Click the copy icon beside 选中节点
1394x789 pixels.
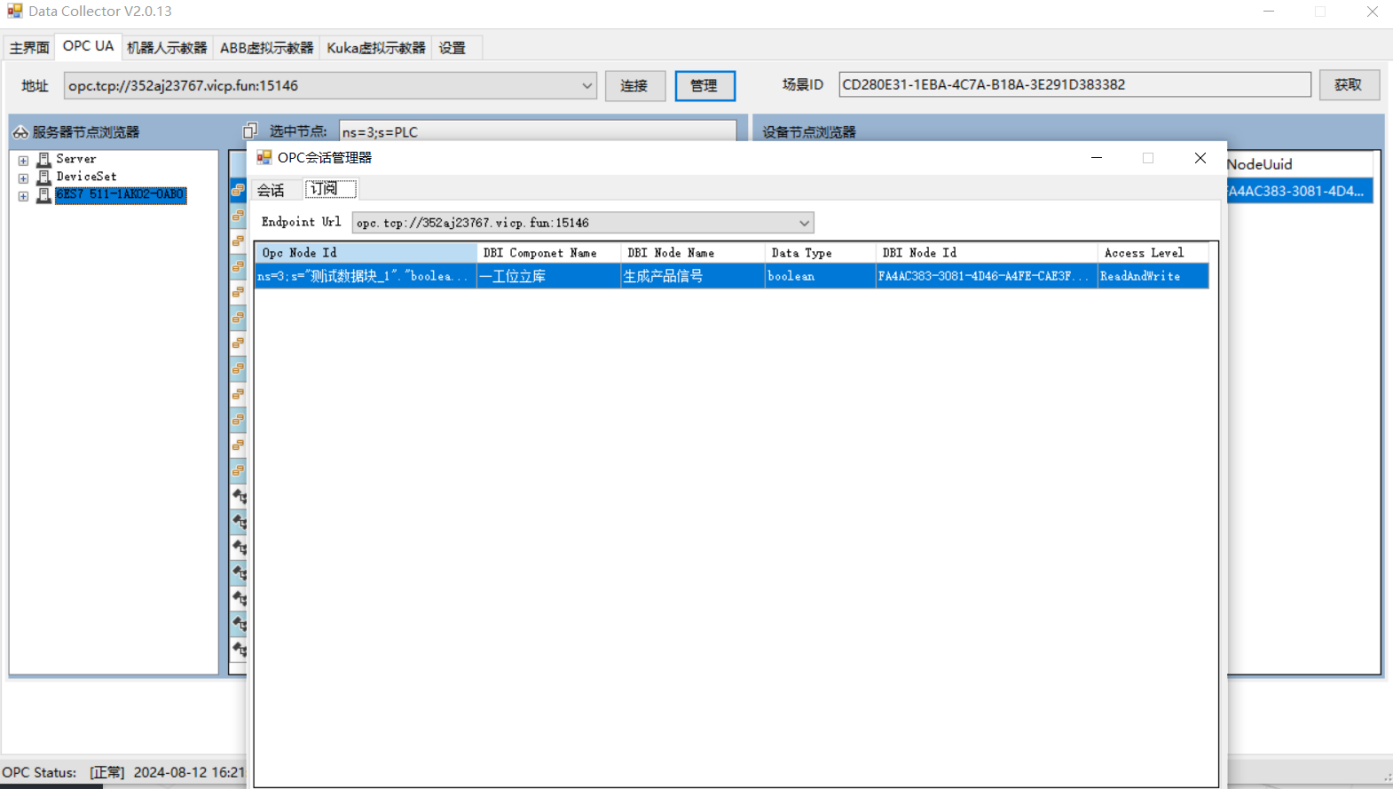(x=250, y=131)
